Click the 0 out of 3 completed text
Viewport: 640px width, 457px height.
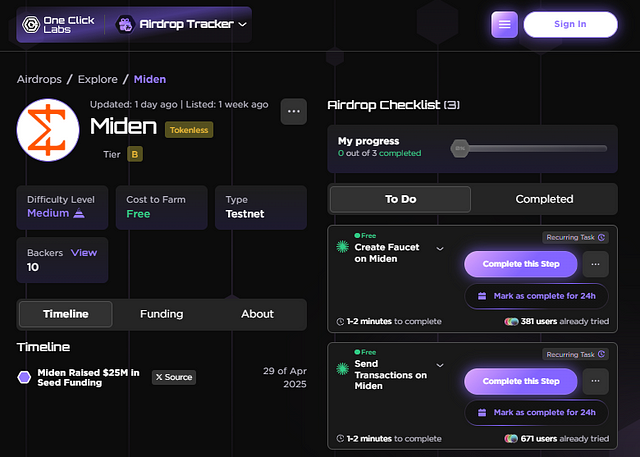379,153
